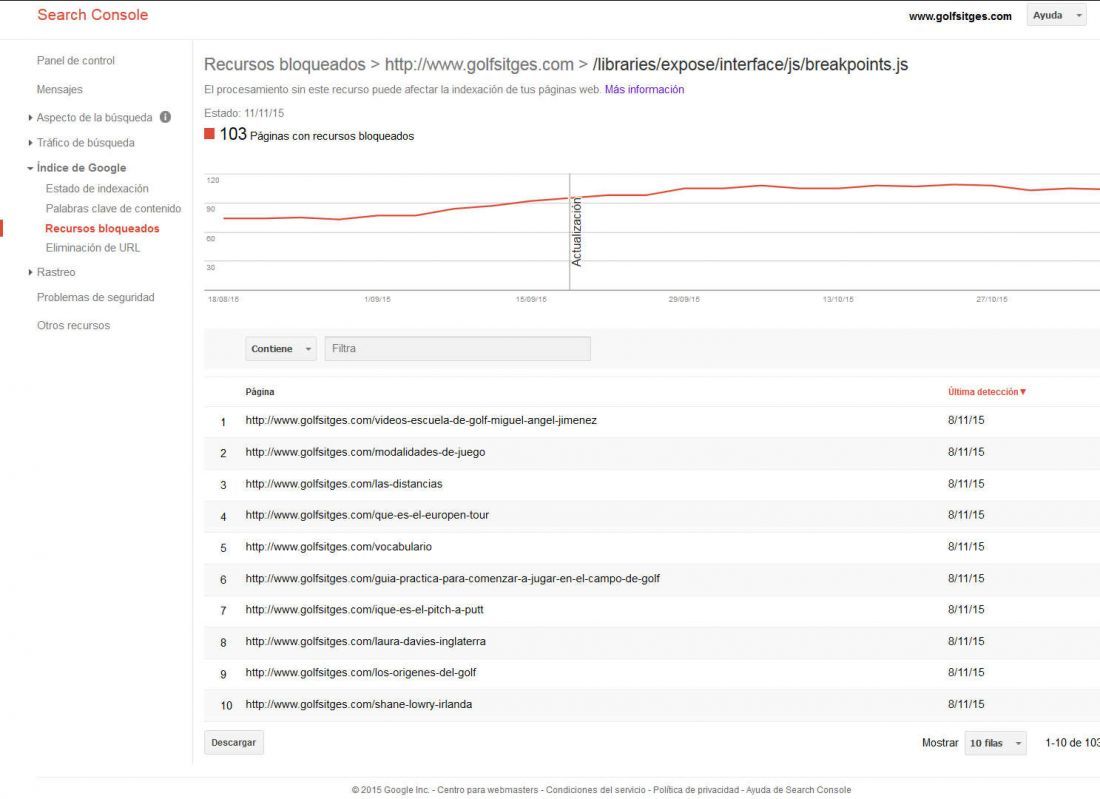The width and height of the screenshot is (1100, 799).
Task: Select Recursos bloqueados in the sidebar
Action: click(102, 228)
